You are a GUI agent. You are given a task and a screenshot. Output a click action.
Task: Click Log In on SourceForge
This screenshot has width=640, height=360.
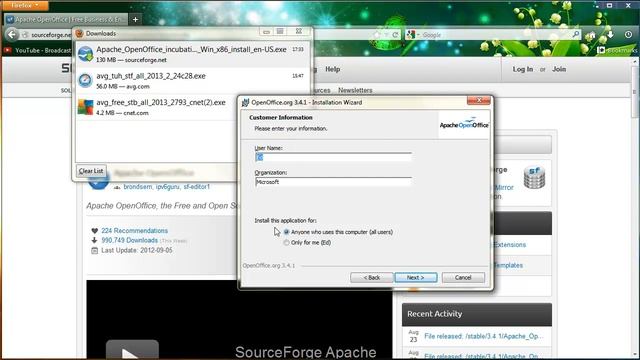click(522, 69)
